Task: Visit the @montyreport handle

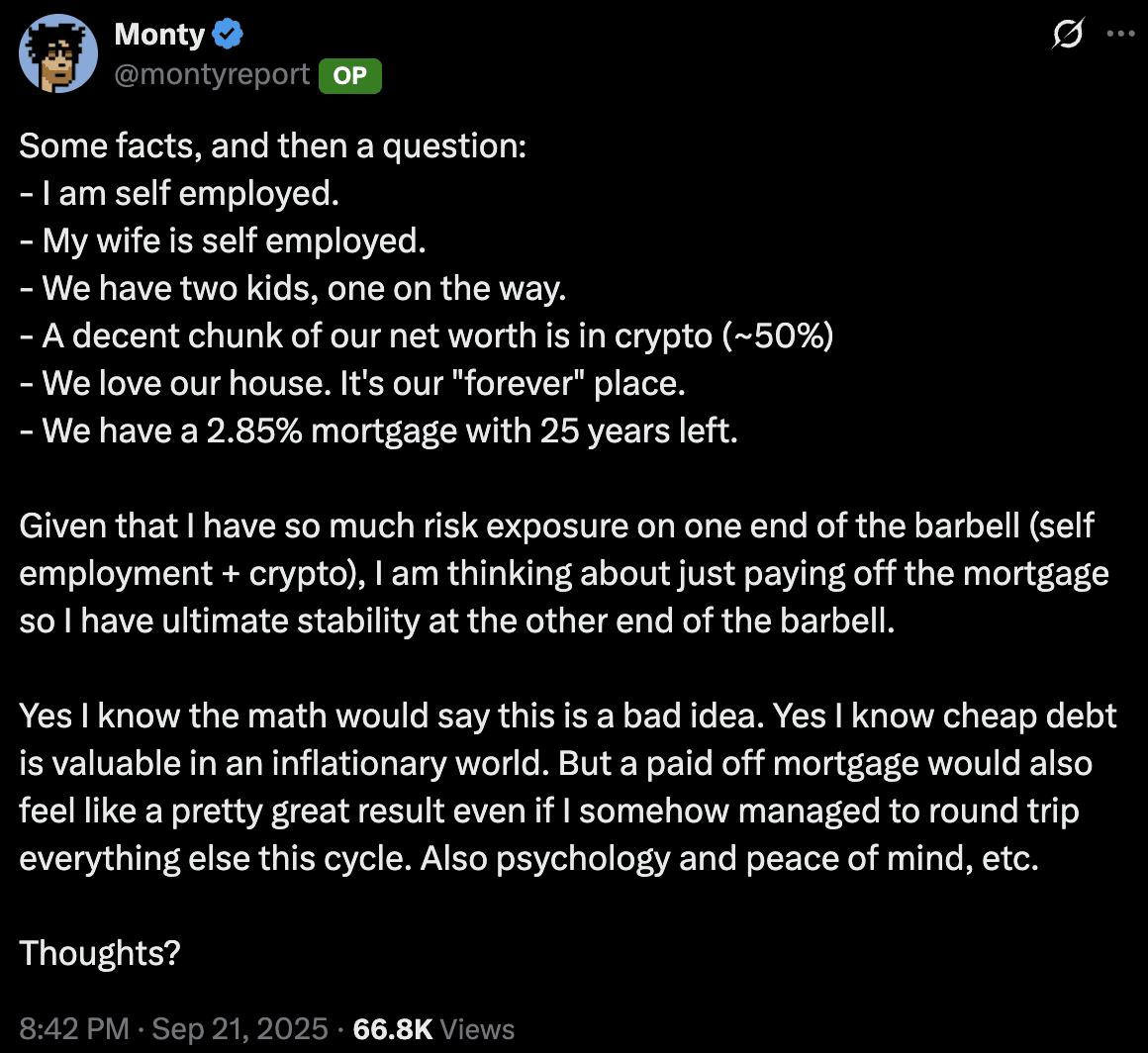Action: (x=212, y=74)
